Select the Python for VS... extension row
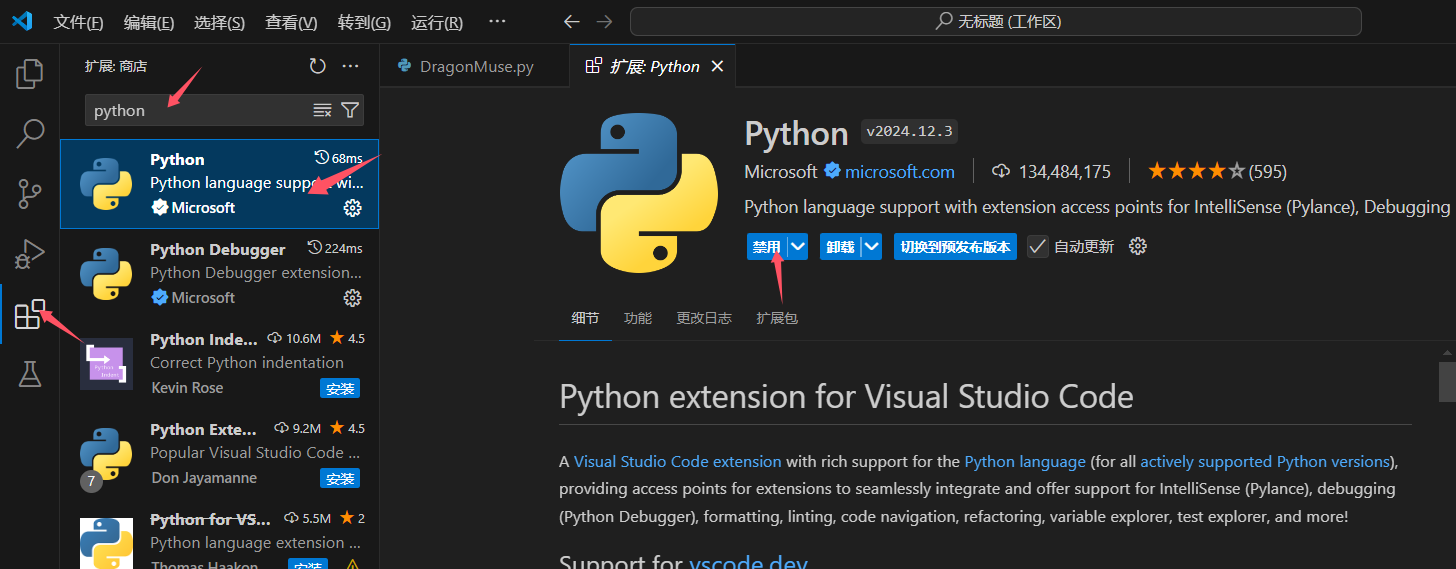Viewport: 1456px width, 569px height. [x=219, y=539]
